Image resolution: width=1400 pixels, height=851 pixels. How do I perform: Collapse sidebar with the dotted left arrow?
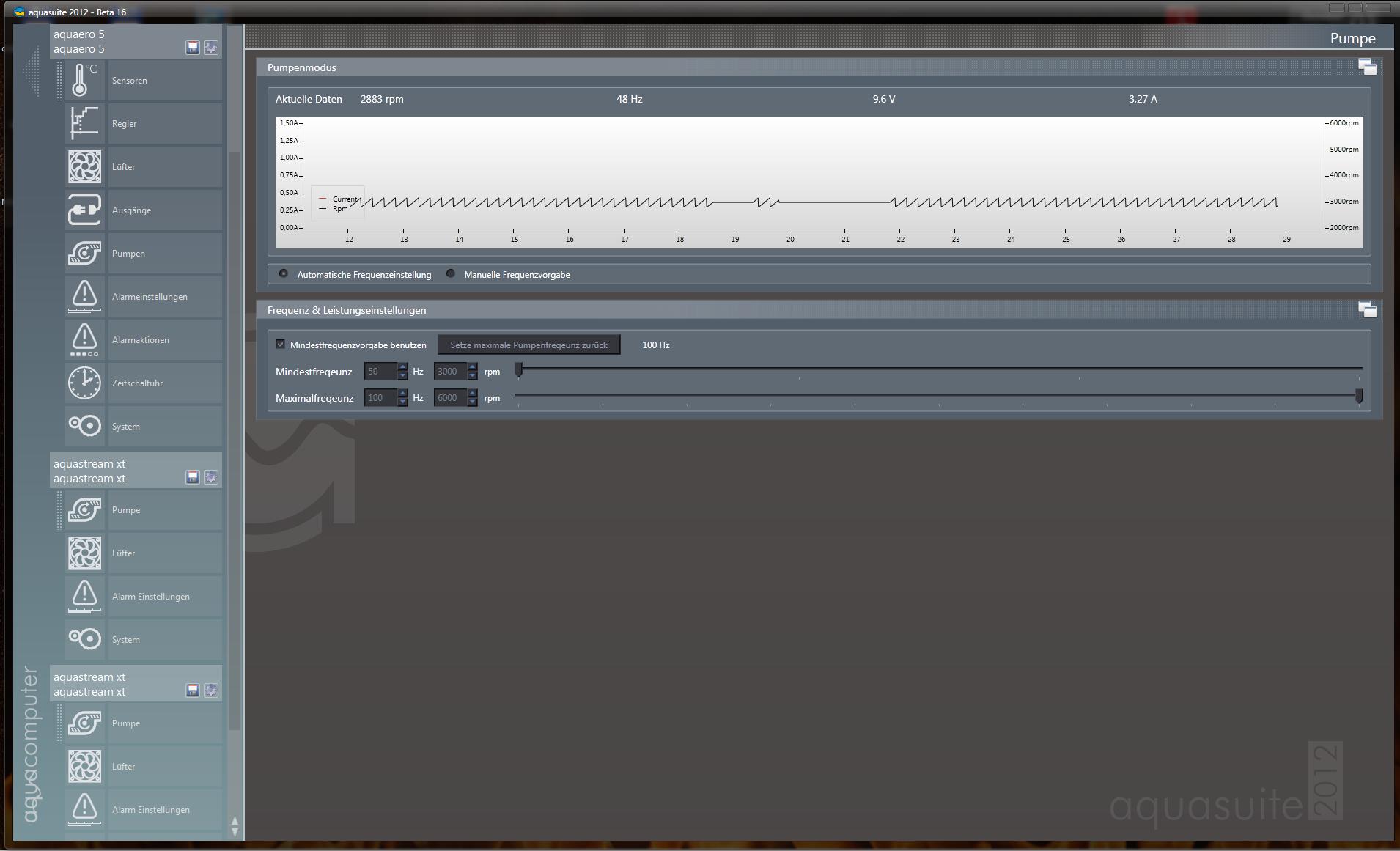pos(31,71)
